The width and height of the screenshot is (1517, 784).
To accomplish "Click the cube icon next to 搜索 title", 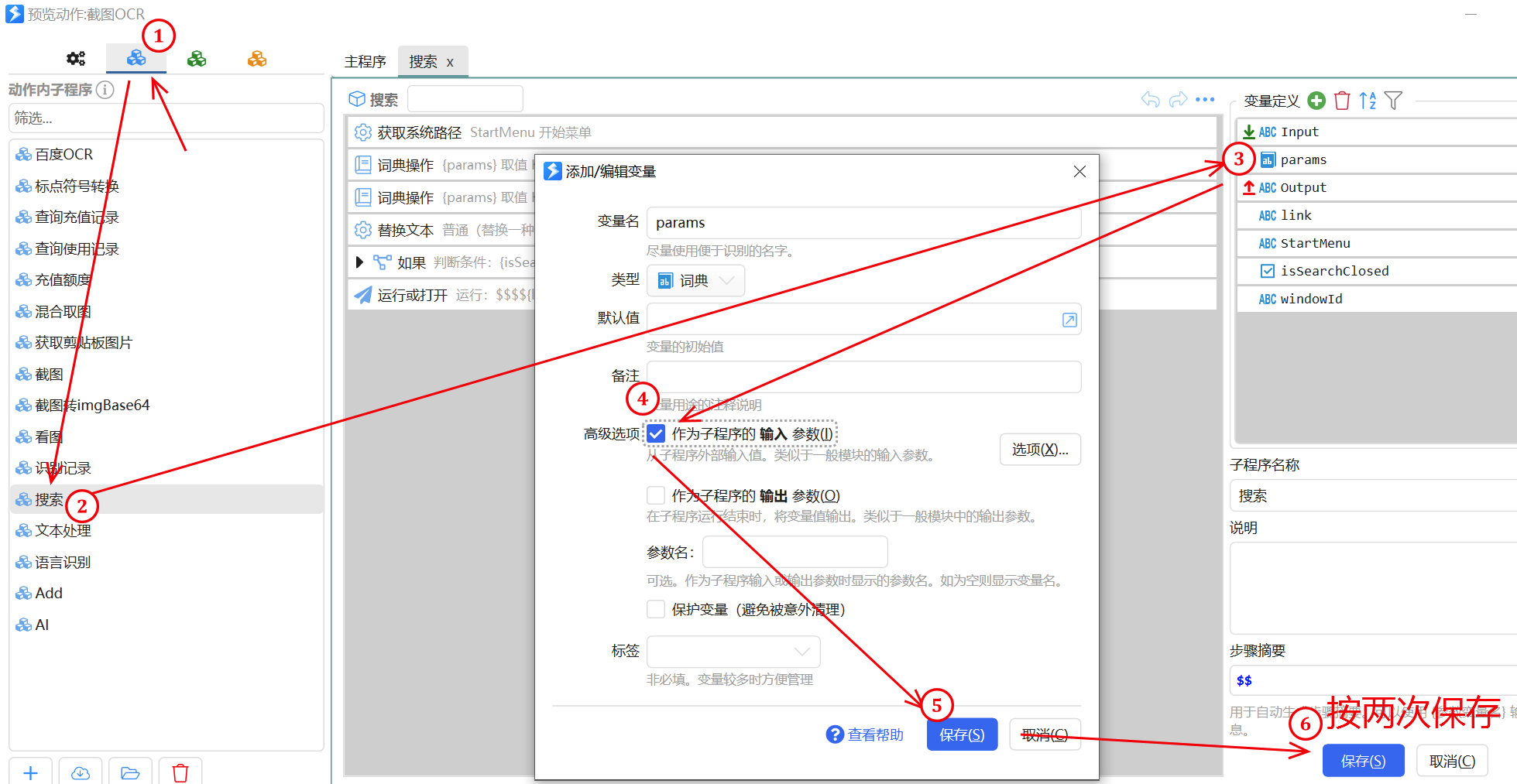I will pyautogui.click(x=357, y=99).
